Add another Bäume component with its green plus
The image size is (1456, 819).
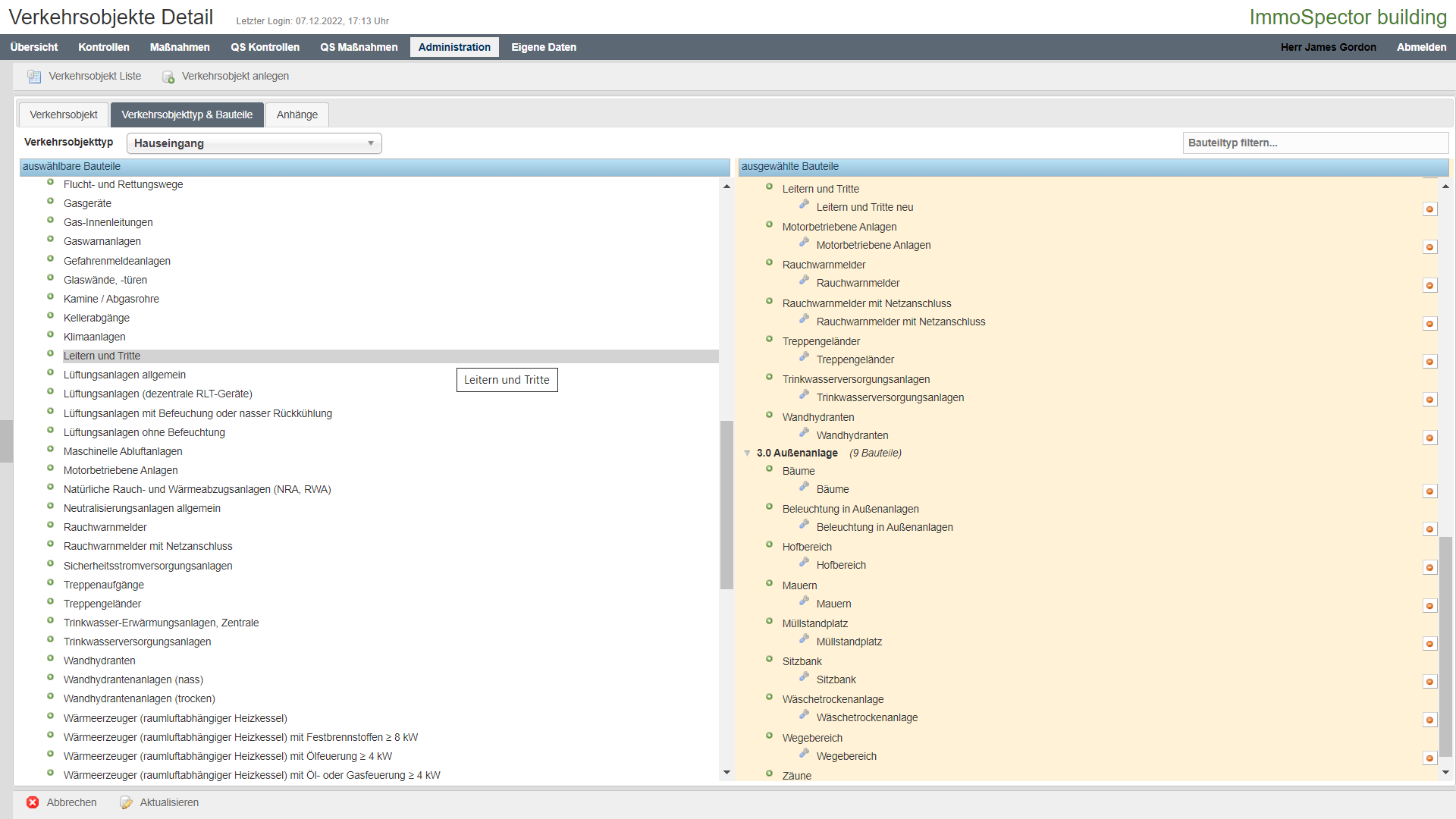coord(769,469)
